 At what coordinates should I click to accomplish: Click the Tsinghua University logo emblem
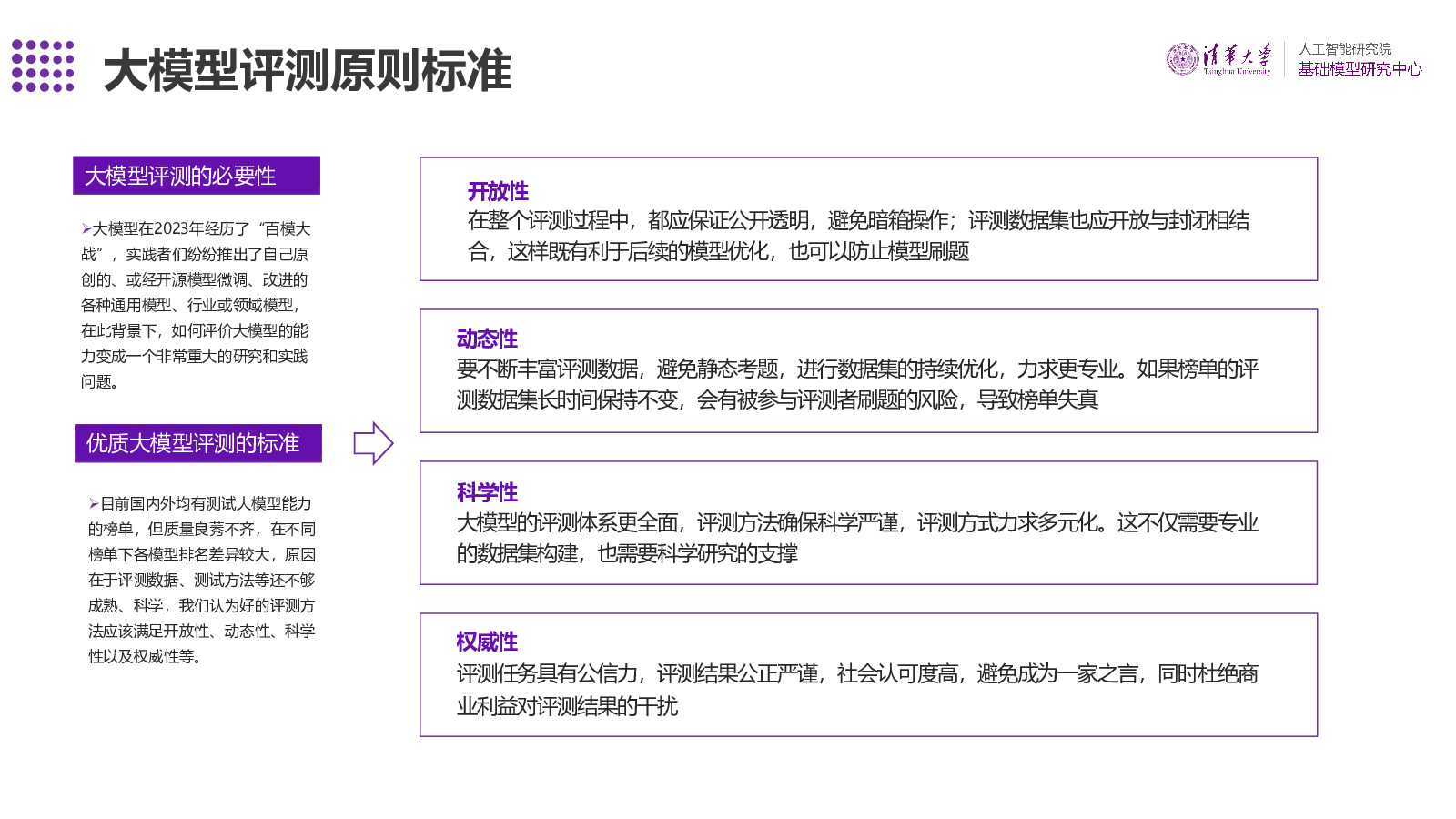(1182, 59)
